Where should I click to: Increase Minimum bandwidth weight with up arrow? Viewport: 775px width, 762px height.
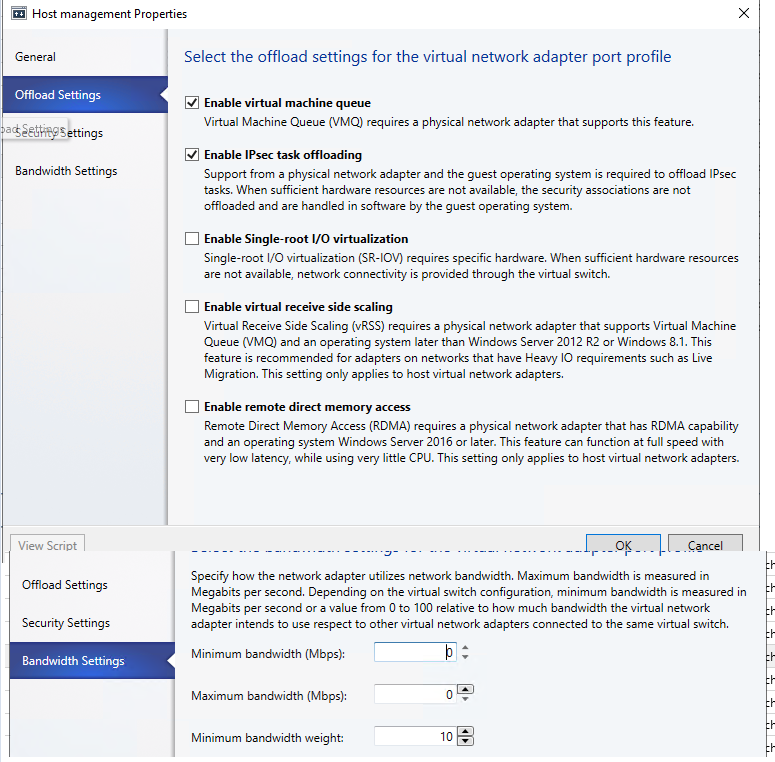pyautogui.click(x=465, y=732)
